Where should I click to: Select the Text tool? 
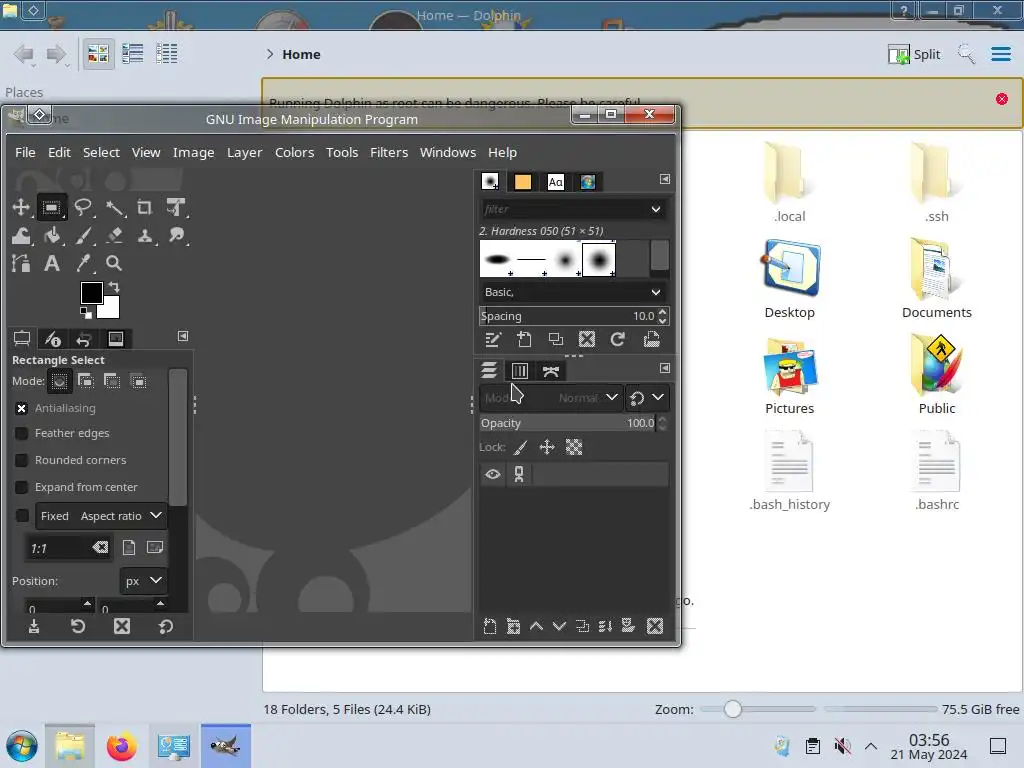52,263
